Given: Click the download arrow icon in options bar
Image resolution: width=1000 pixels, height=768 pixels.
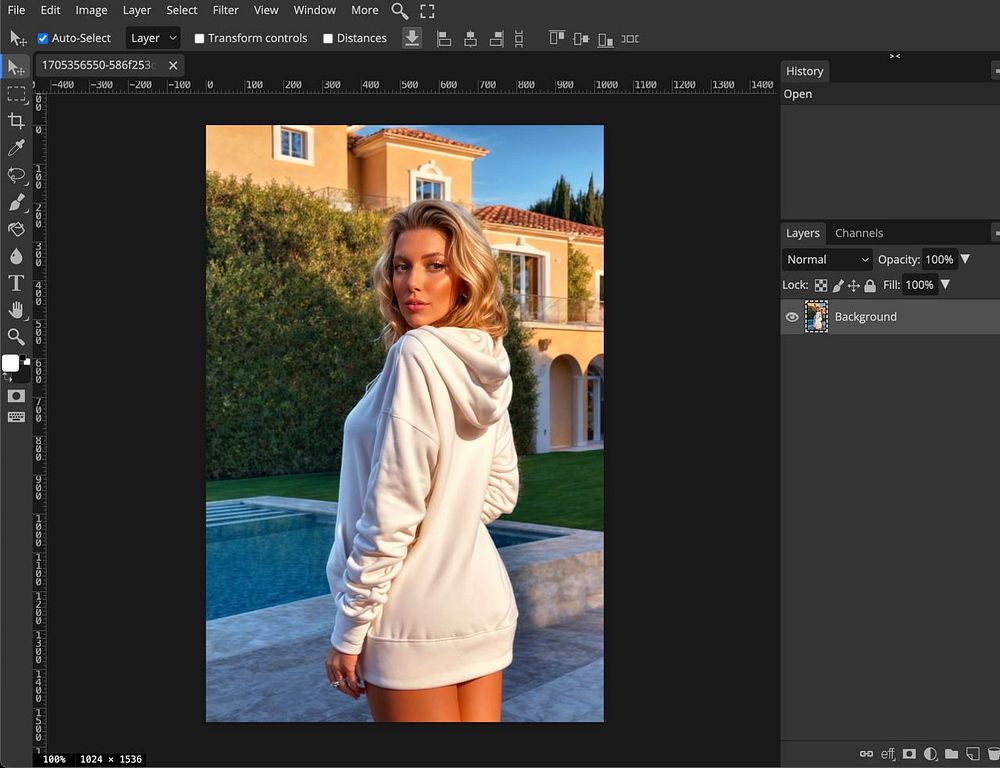Looking at the screenshot, I should 412,38.
